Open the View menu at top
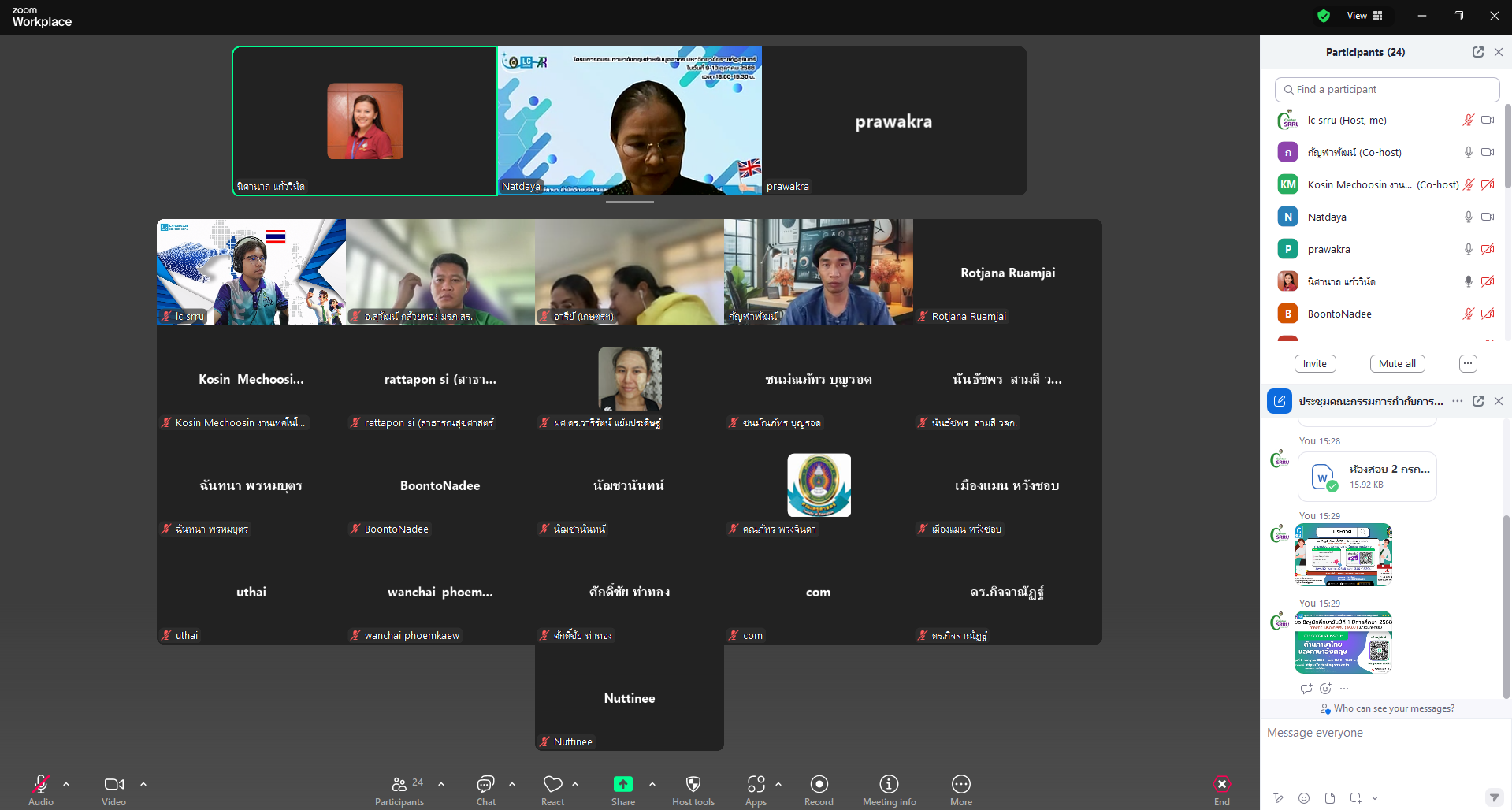 point(1365,16)
